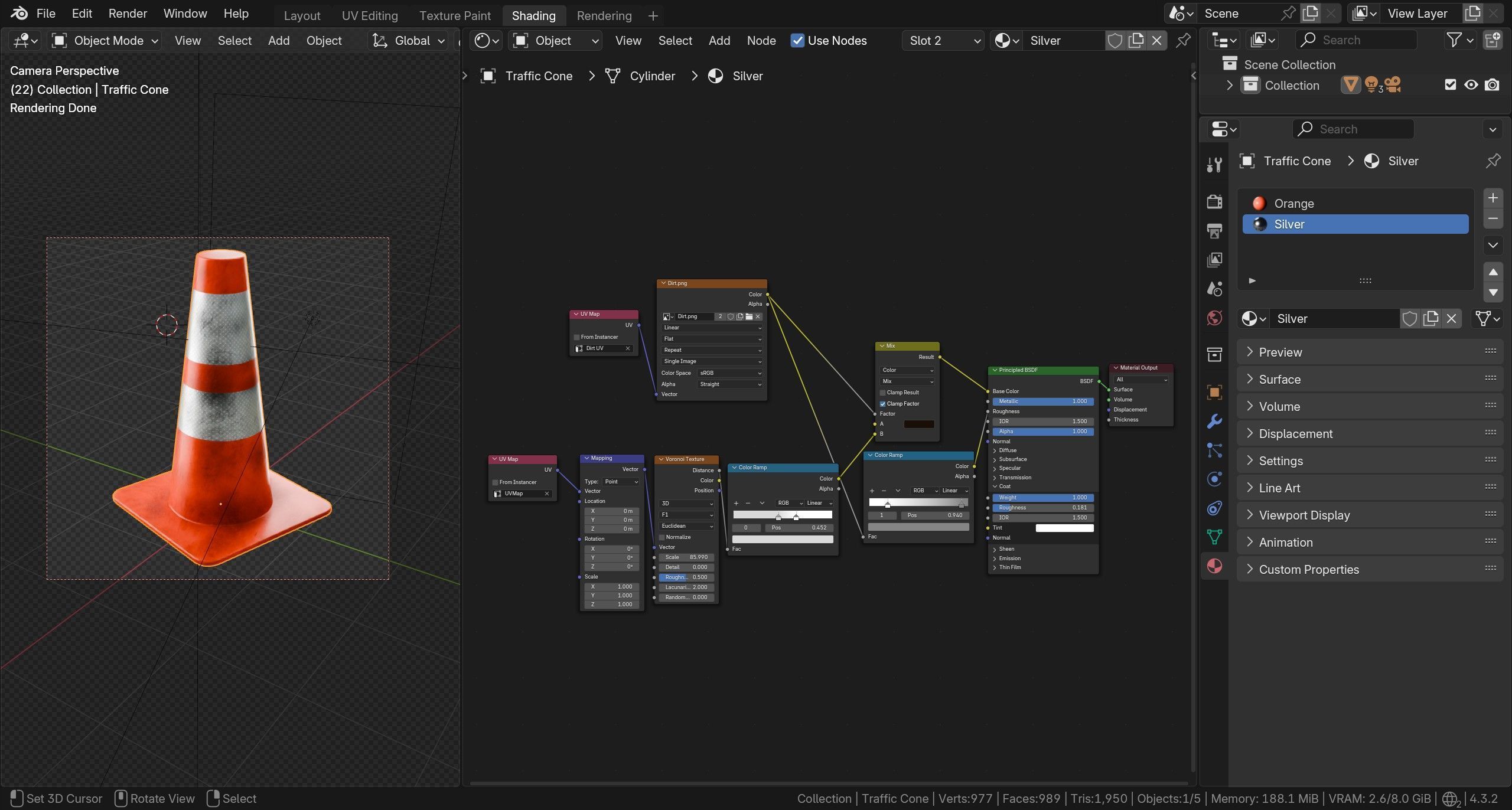Open the Material properties tab icon
Viewport: 1512px width, 810px height.
point(1214,566)
